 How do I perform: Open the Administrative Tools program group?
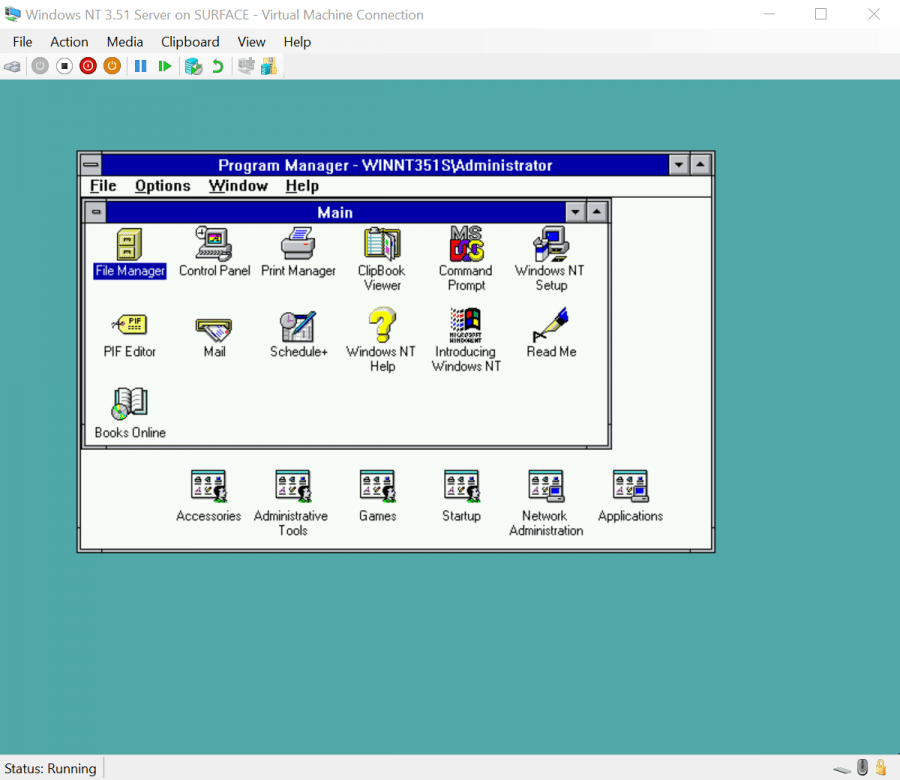pos(291,487)
